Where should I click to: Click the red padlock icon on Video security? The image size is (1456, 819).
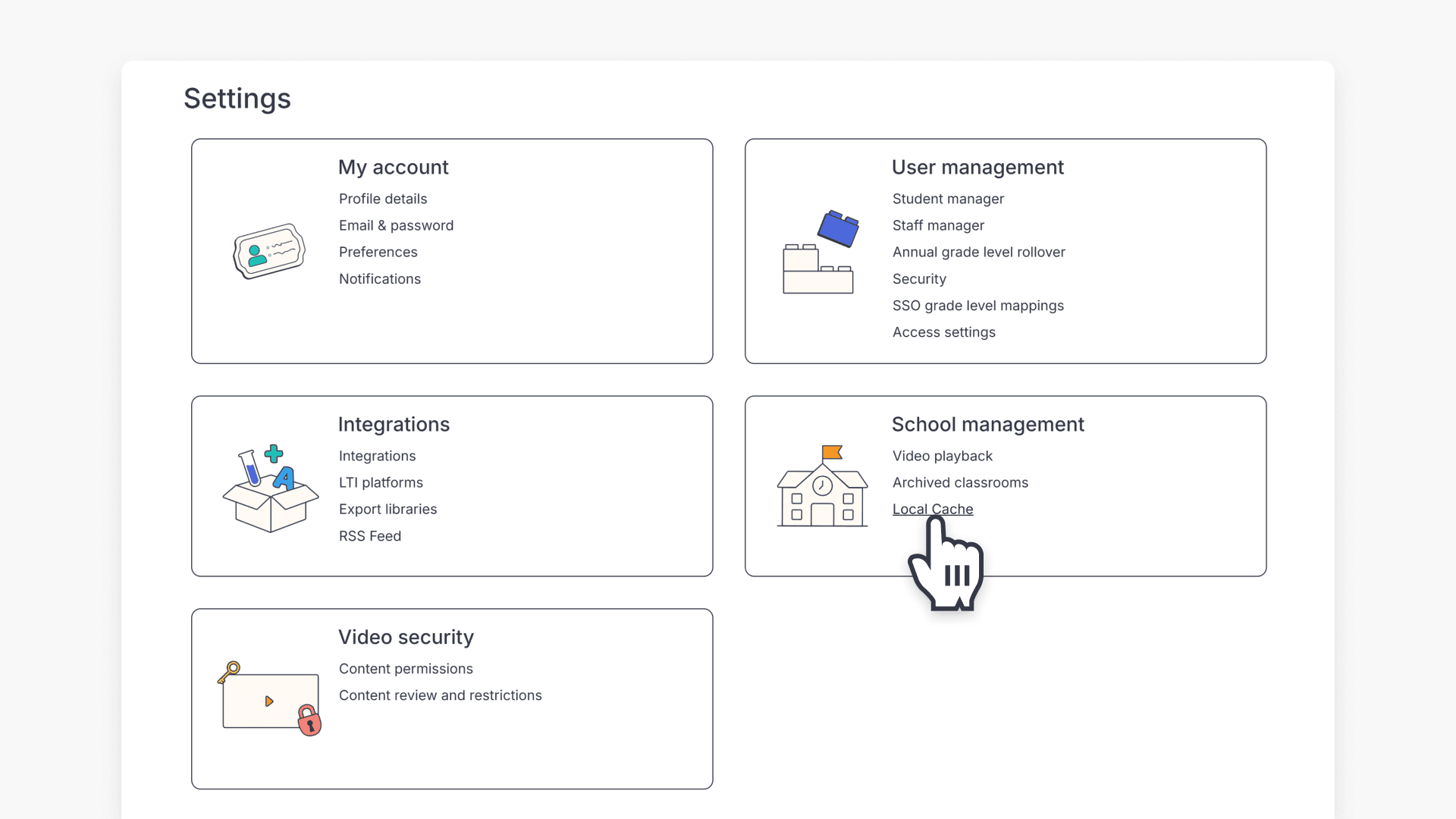pos(309,721)
